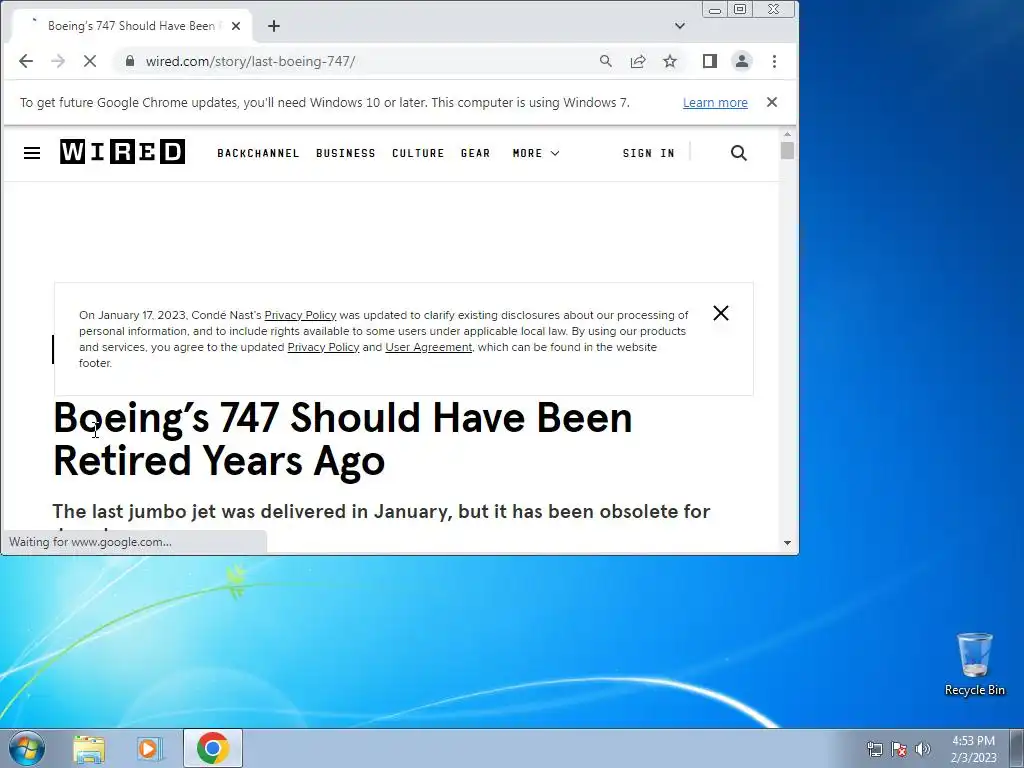Image resolution: width=1024 pixels, height=768 pixels.
Task: Open WIRED site search icon
Action: pos(739,153)
